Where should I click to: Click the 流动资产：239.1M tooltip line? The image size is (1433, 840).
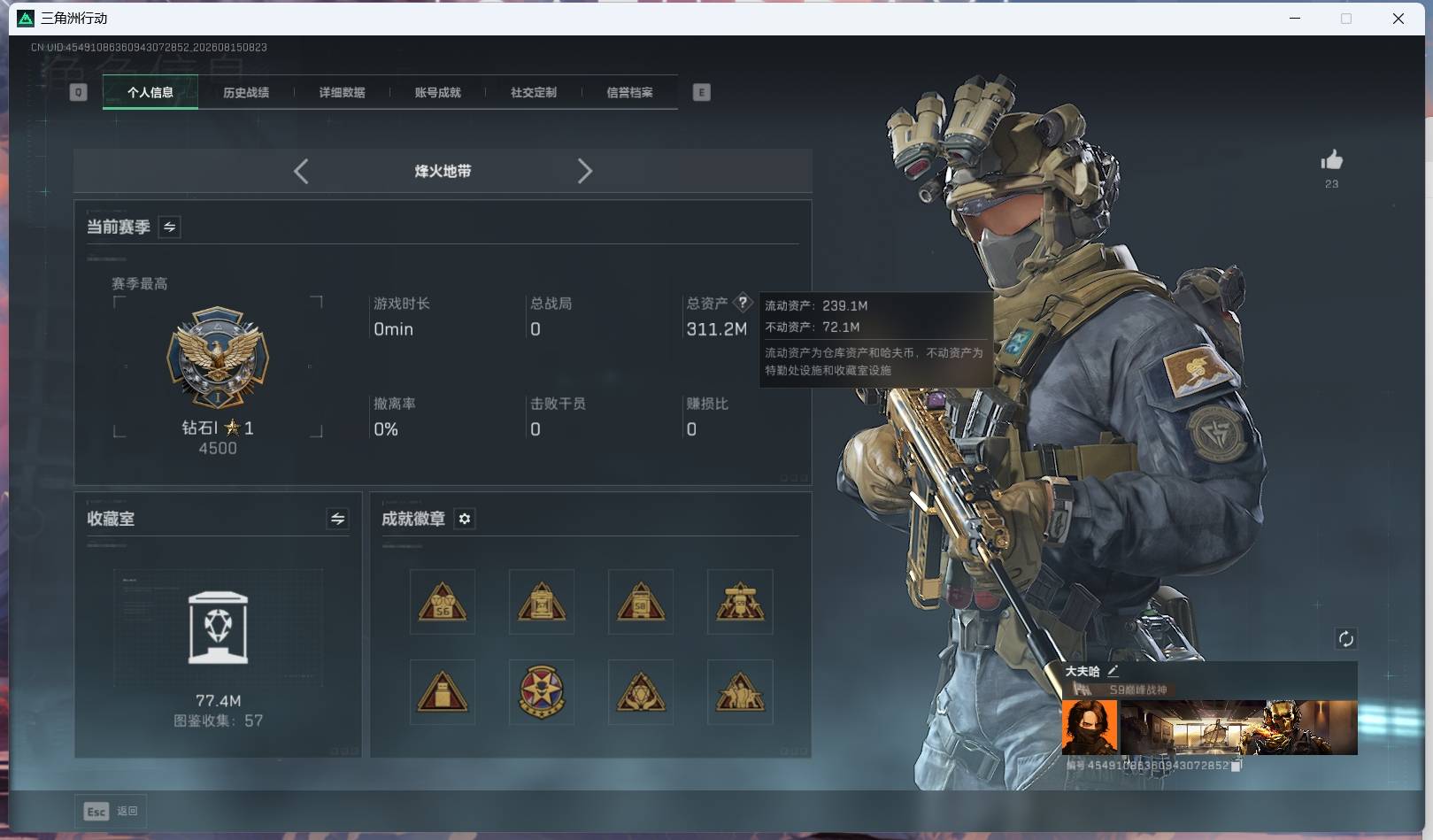point(816,305)
